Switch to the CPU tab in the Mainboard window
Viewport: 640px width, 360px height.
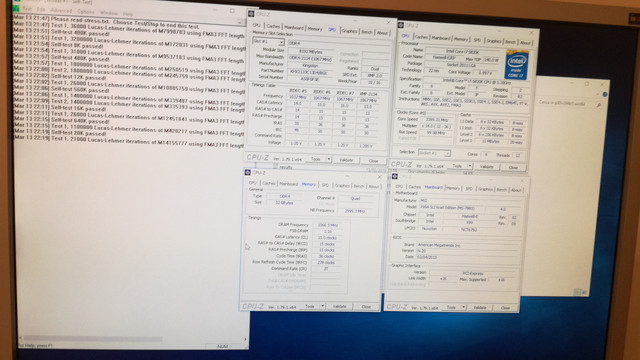(399, 186)
